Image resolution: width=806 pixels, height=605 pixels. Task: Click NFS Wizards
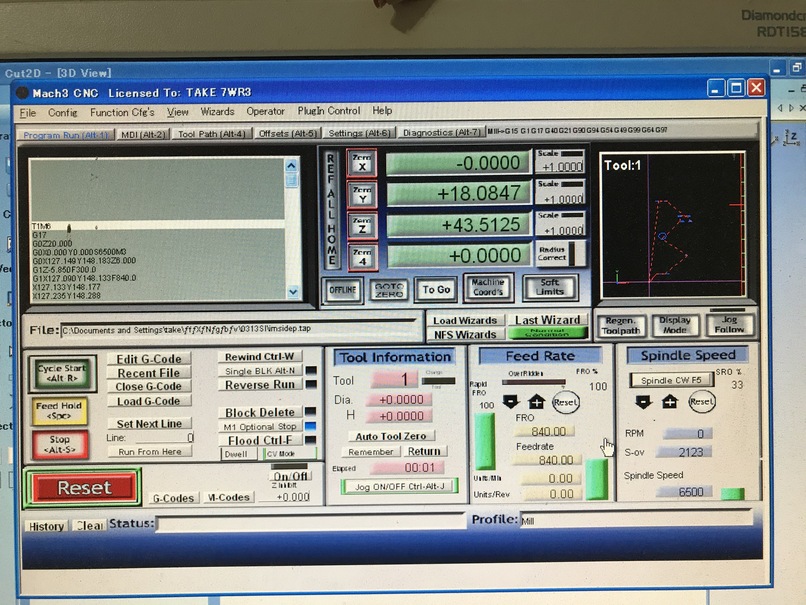coord(465,334)
